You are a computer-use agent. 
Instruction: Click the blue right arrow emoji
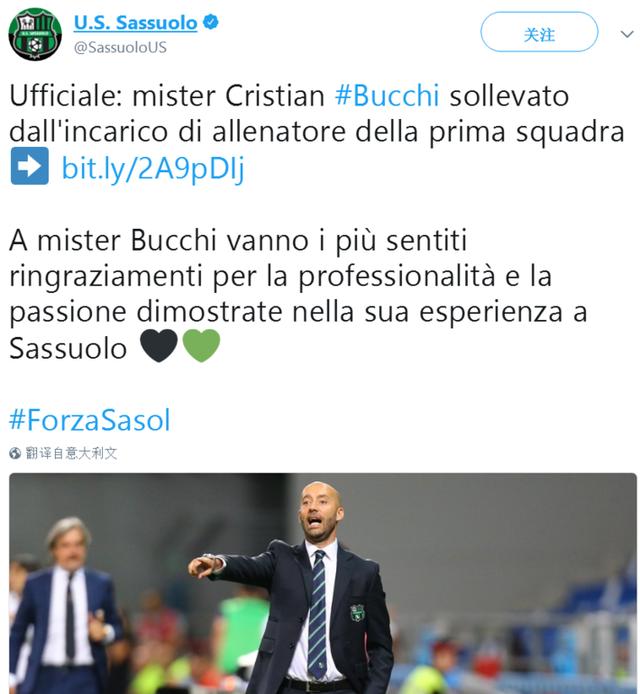30,166
